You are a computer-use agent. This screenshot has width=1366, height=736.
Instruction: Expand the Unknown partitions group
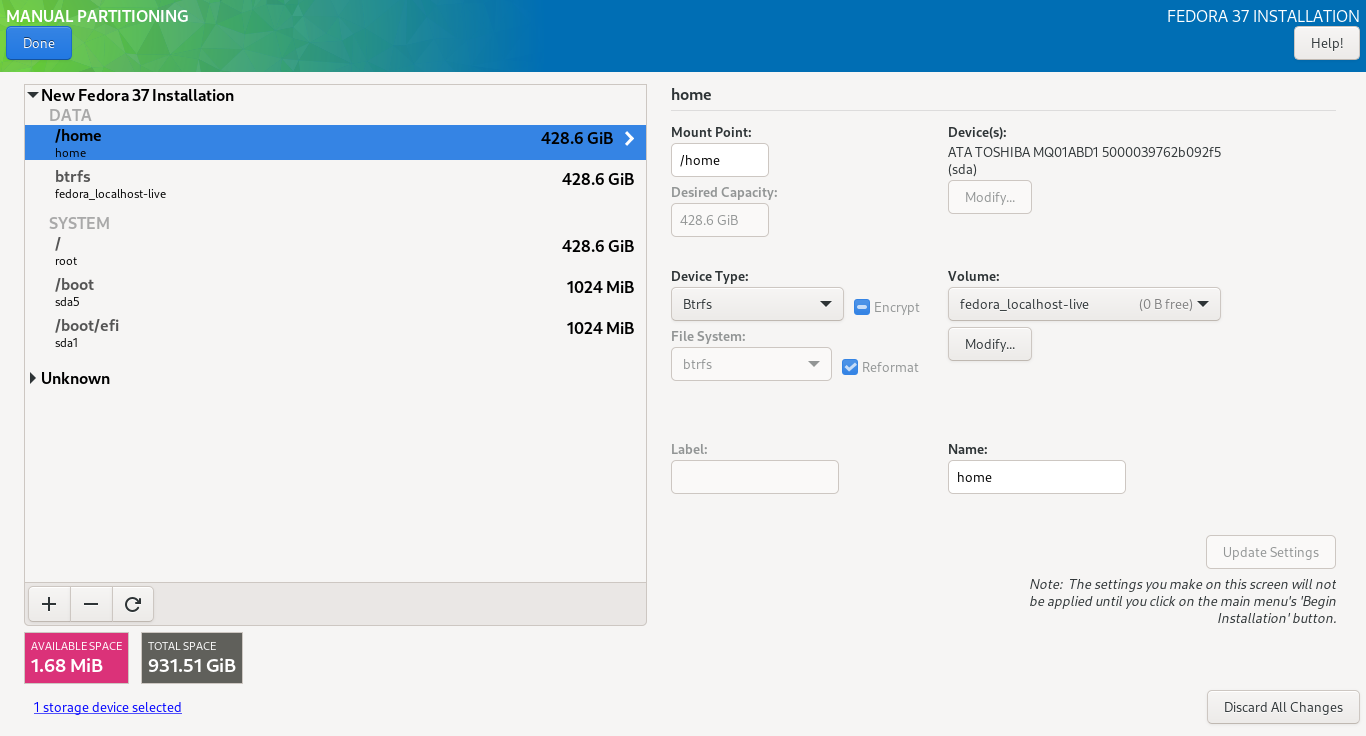point(33,379)
